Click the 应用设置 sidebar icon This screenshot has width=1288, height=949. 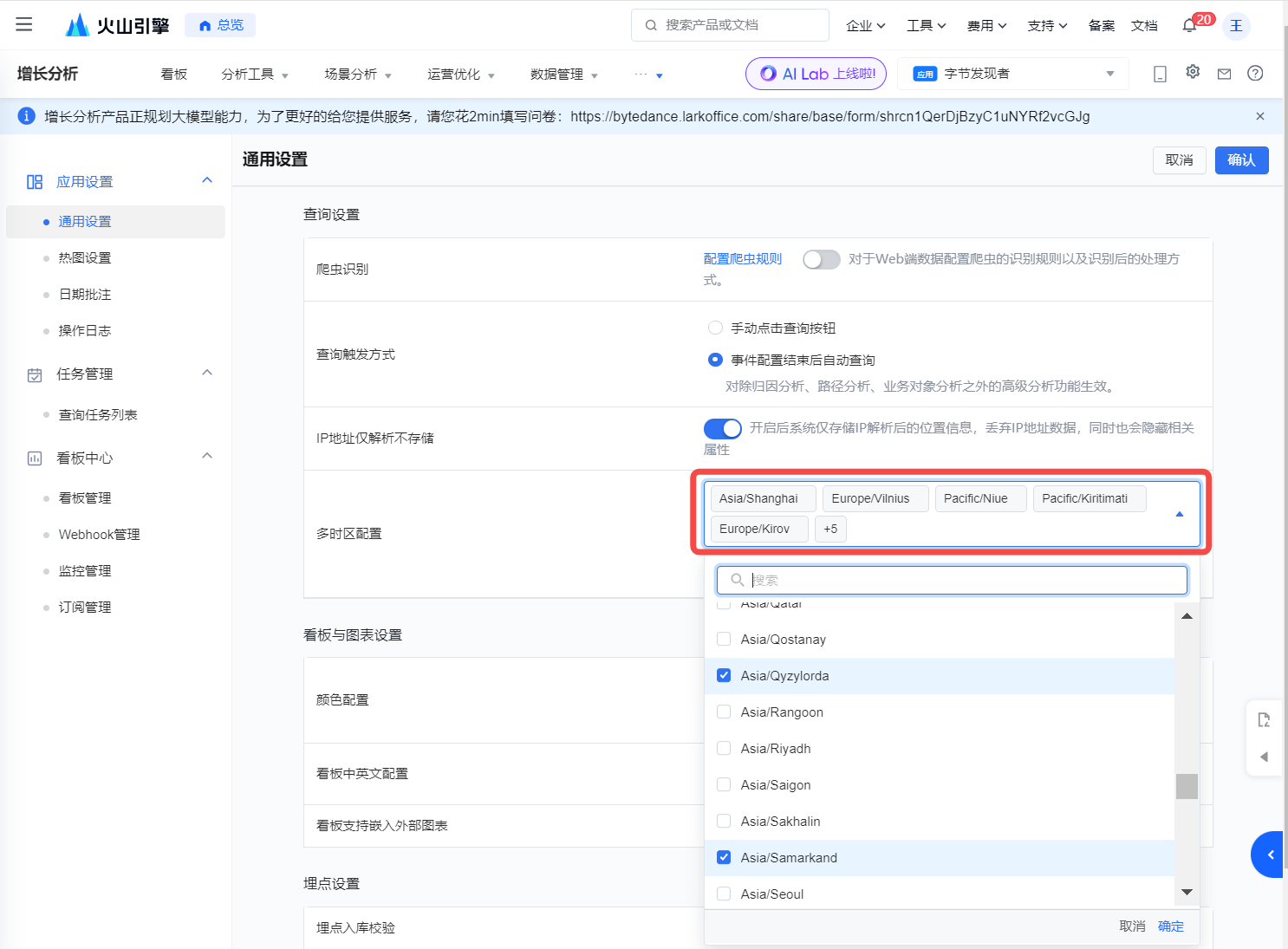pyautogui.click(x=35, y=182)
